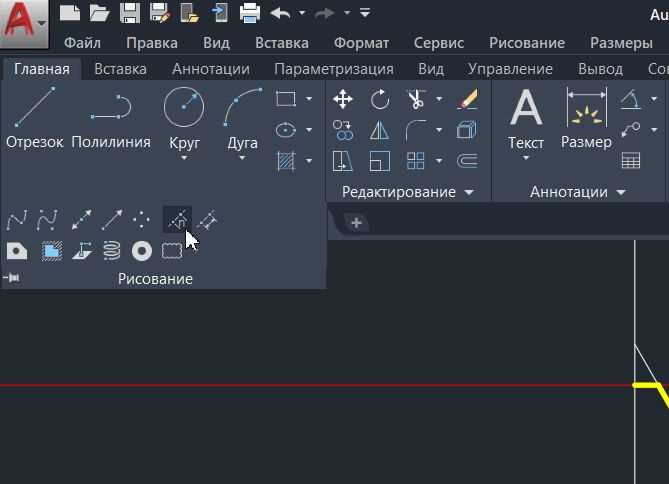Select the Donut ring tool

(142, 251)
